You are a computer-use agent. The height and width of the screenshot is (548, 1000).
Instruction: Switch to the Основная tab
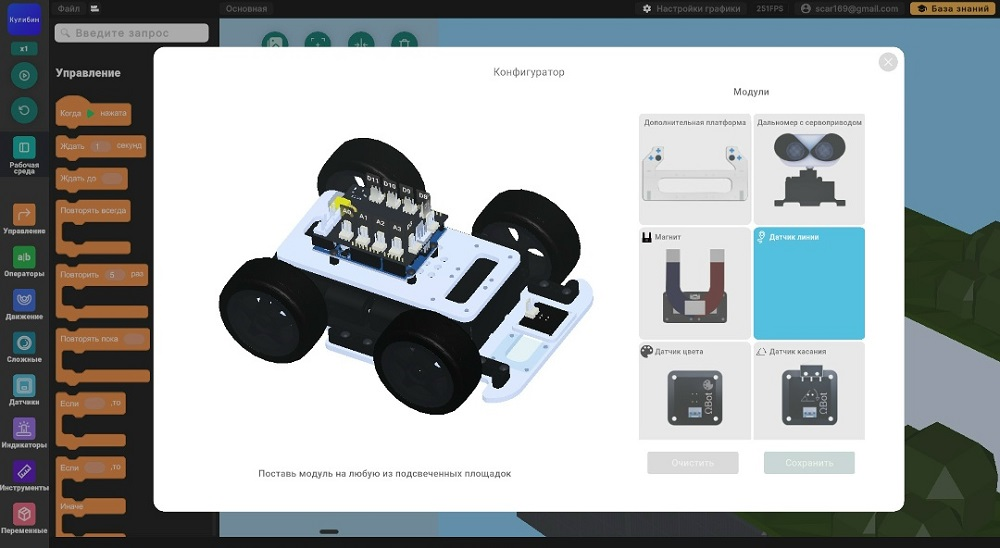point(246,8)
